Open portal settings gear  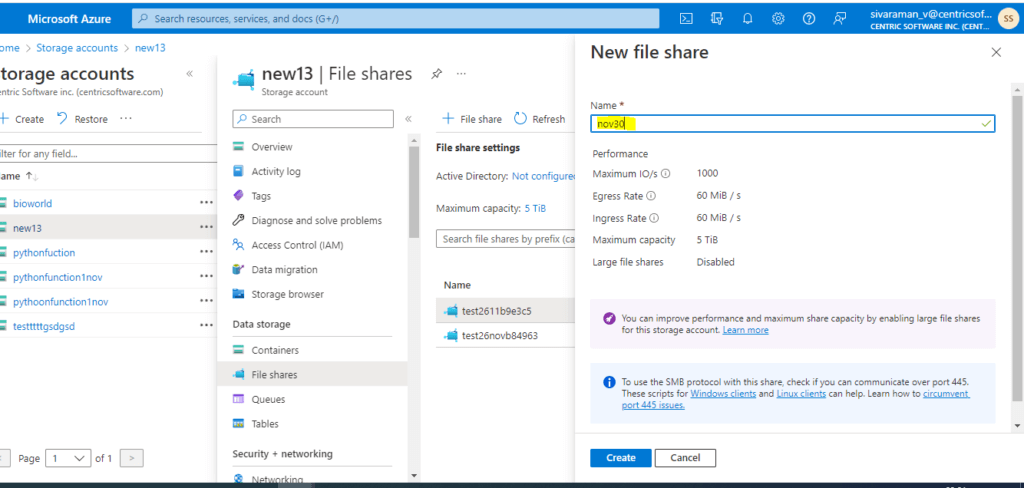[778, 19]
